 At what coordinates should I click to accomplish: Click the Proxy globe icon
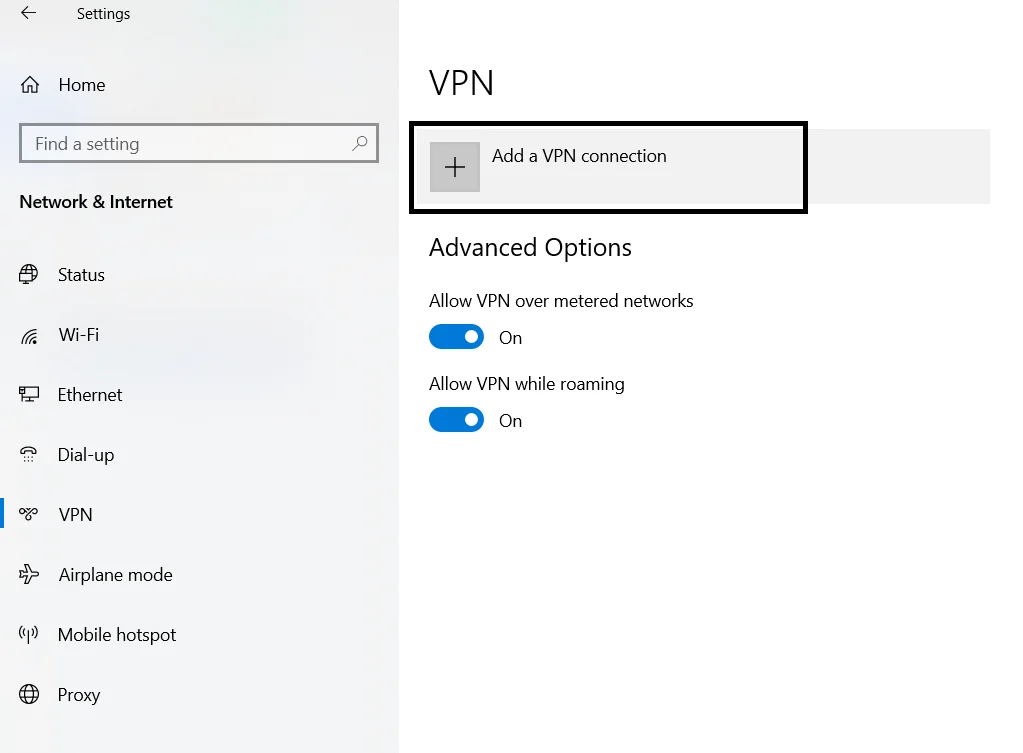(29, 694)
